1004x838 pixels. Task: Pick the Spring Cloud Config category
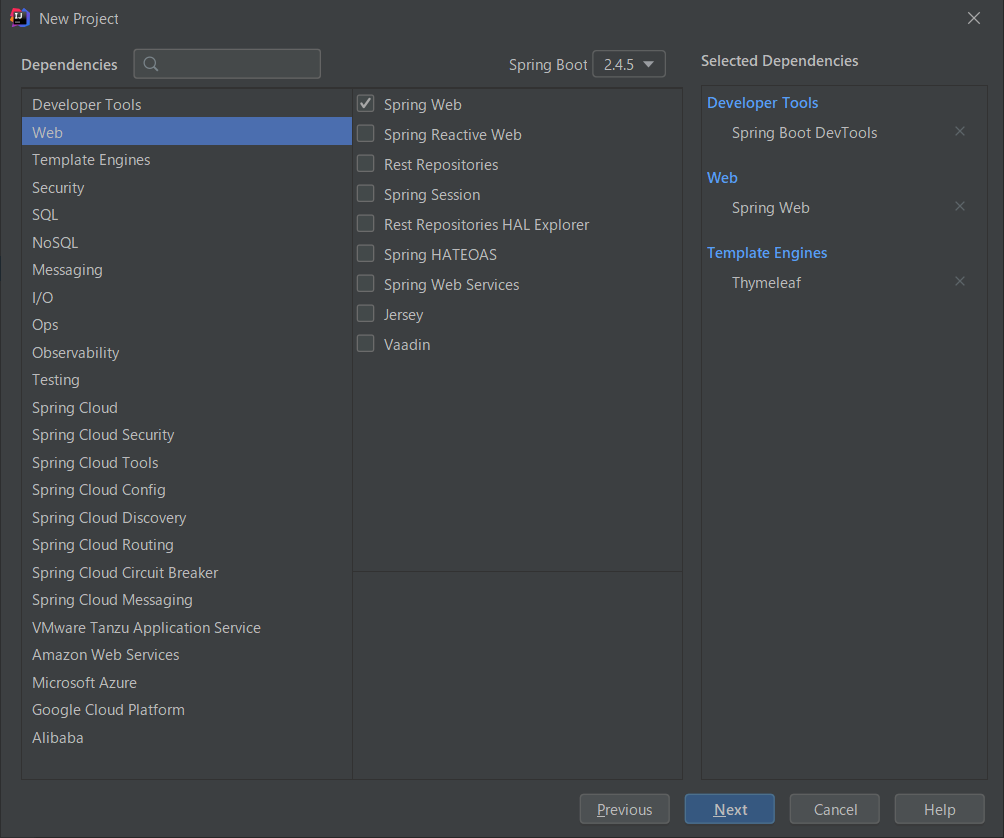[x=187, y=490]
